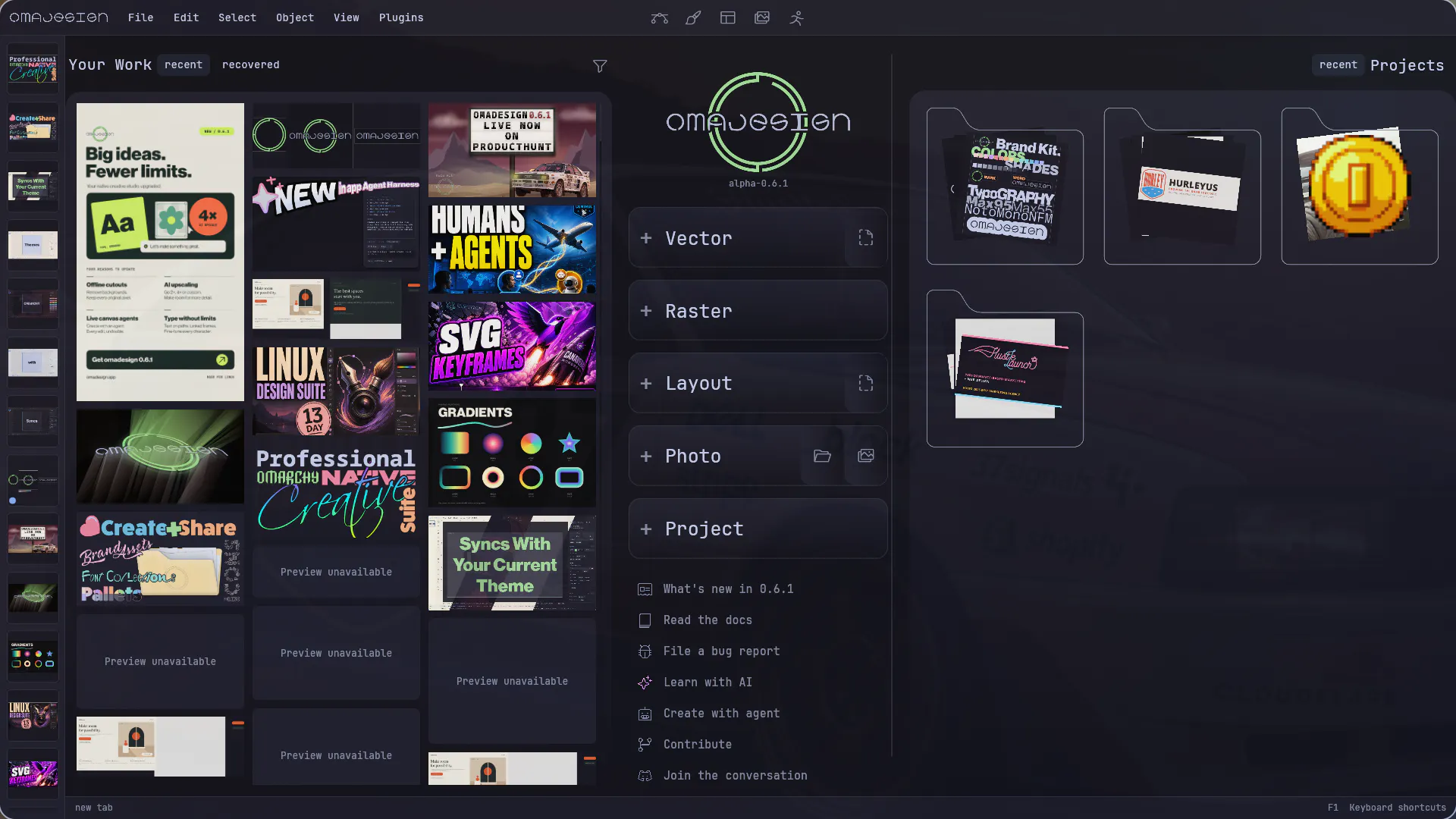This screenshot has width=1456, height=819.
Task: Open the SVG Keyframes thumbnail in Your Work
Action: (512, 346)
